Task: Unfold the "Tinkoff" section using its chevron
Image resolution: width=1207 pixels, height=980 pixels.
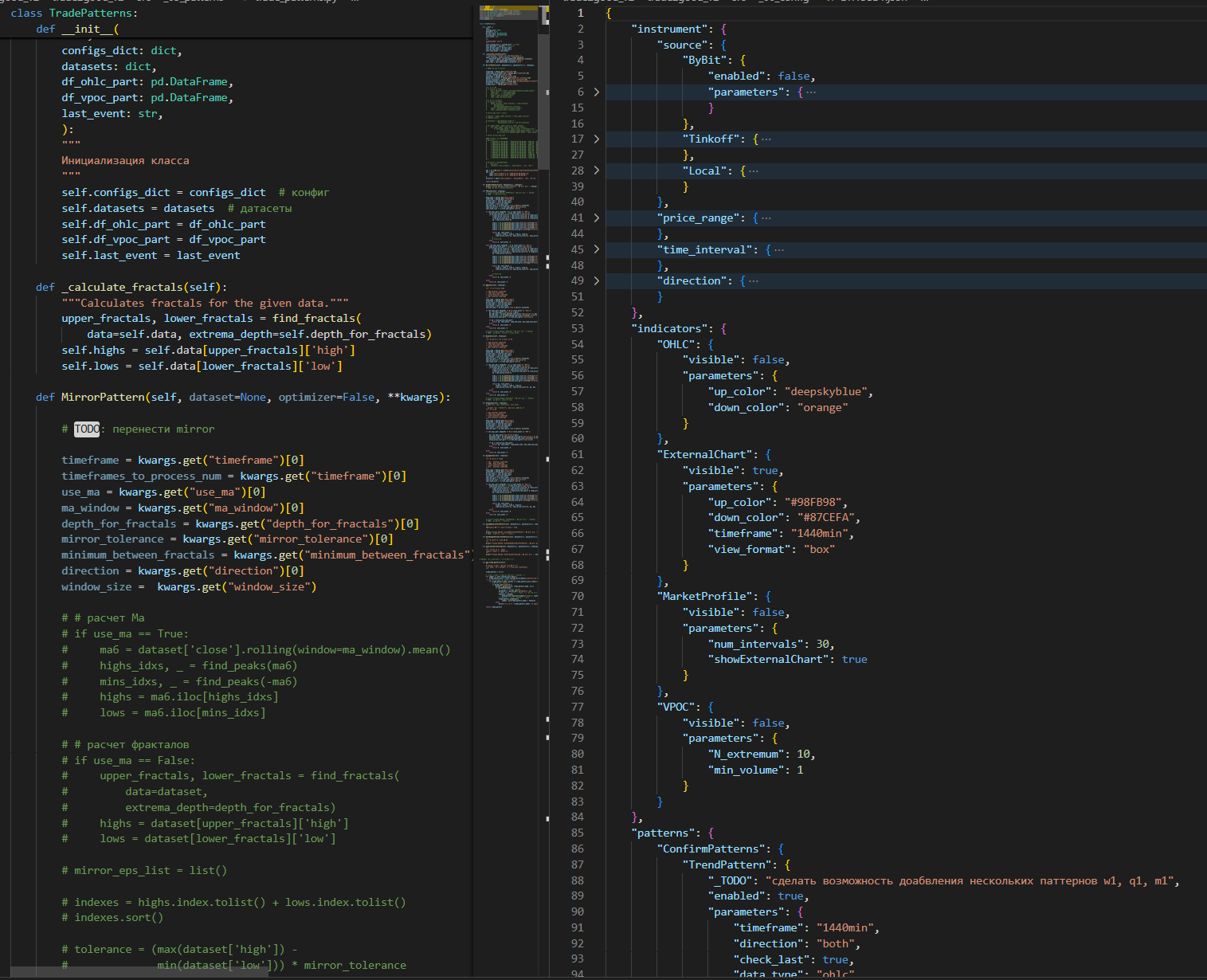Action: coord(596,139)
